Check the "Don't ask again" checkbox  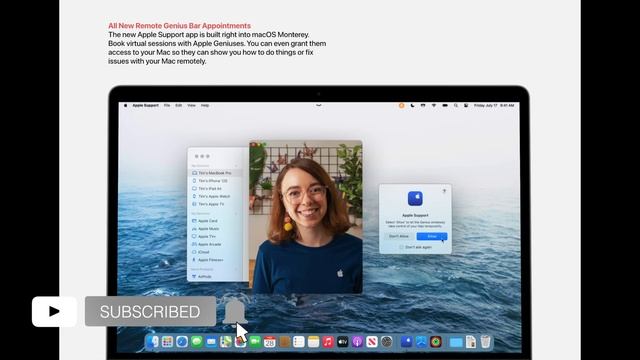point(401,247)
